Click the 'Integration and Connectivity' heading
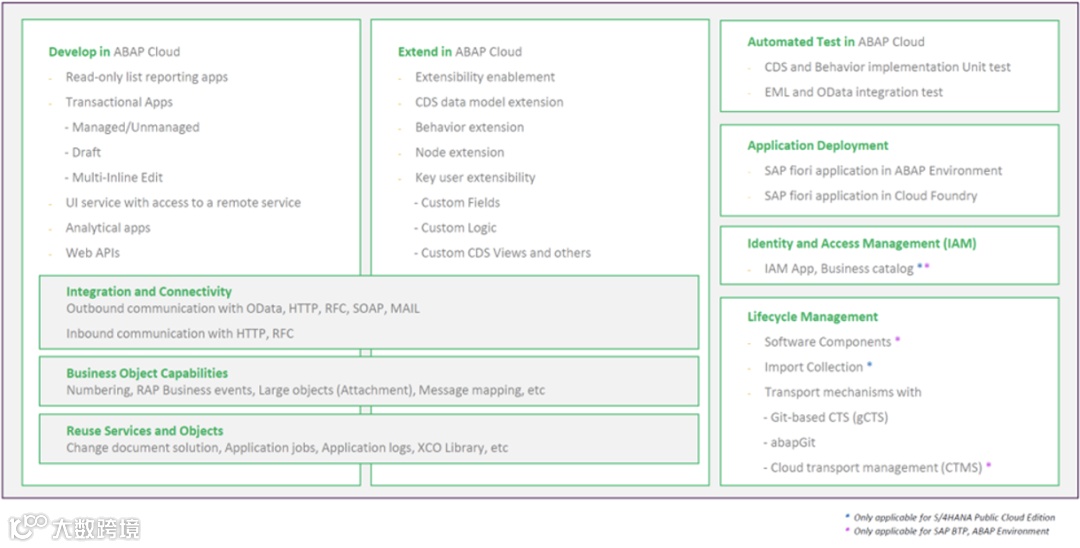 (x=149, y=292)
